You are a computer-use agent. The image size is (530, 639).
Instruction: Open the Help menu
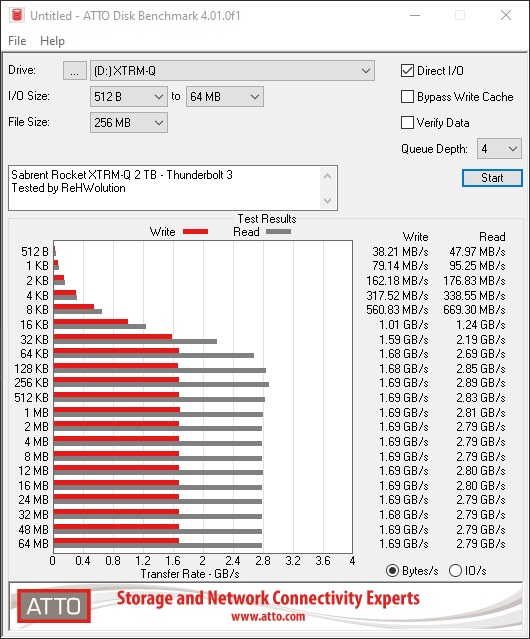click(x=52, y=41)
